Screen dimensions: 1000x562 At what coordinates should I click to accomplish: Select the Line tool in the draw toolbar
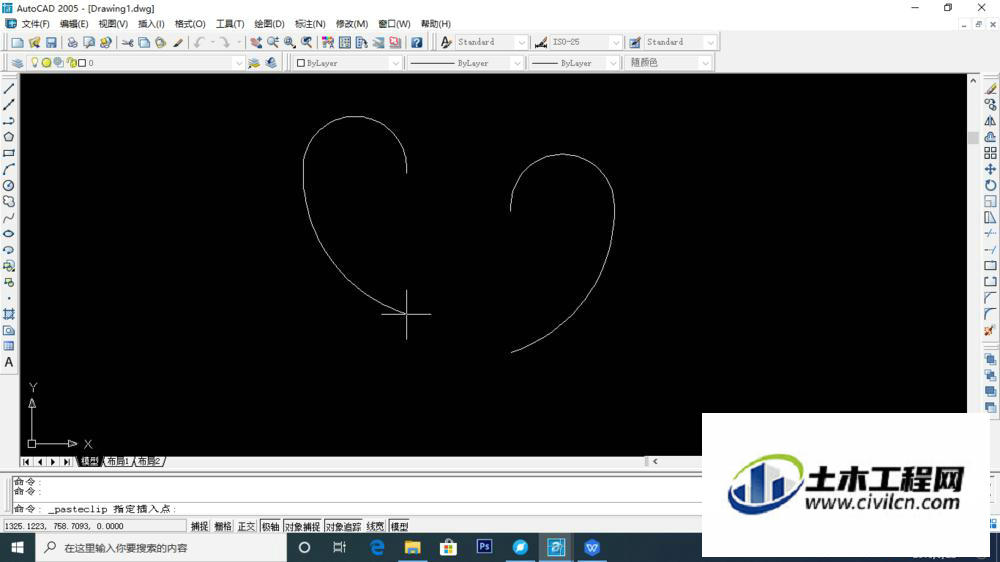coord(9,89)
